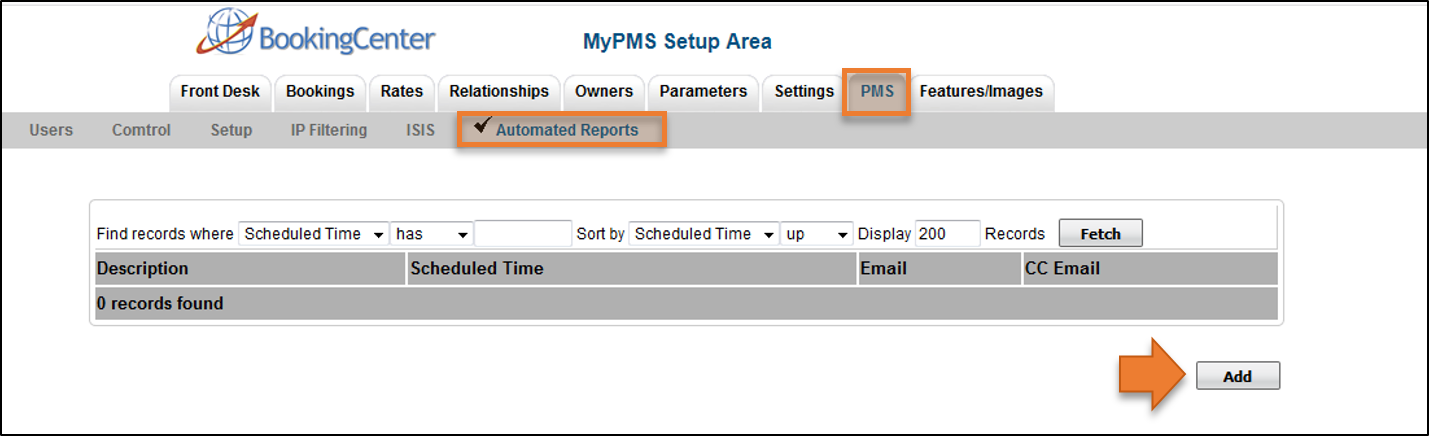The image size is (1429, 436).
Task: Click the Add button
Action: pyautogui.click(x=1238, y=377)
